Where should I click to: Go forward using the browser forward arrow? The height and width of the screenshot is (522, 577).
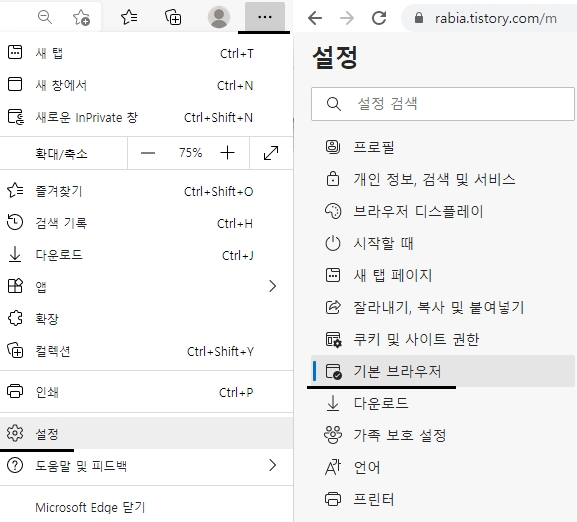[x=347, y=18]
